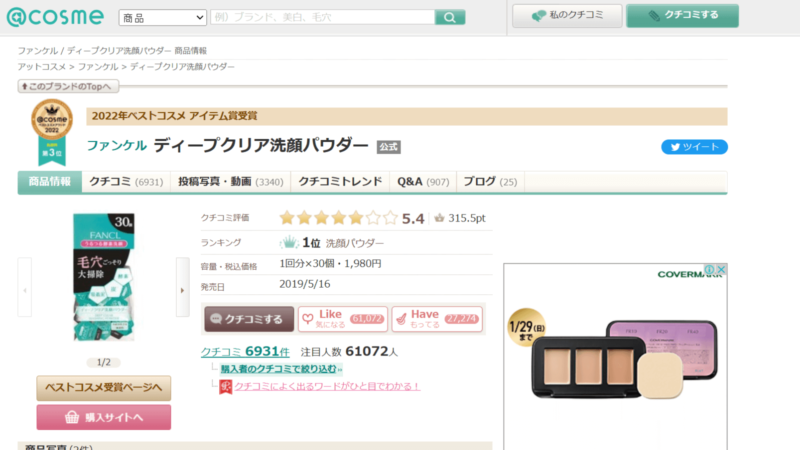Click the star rating display

click(x=338, y=218)
